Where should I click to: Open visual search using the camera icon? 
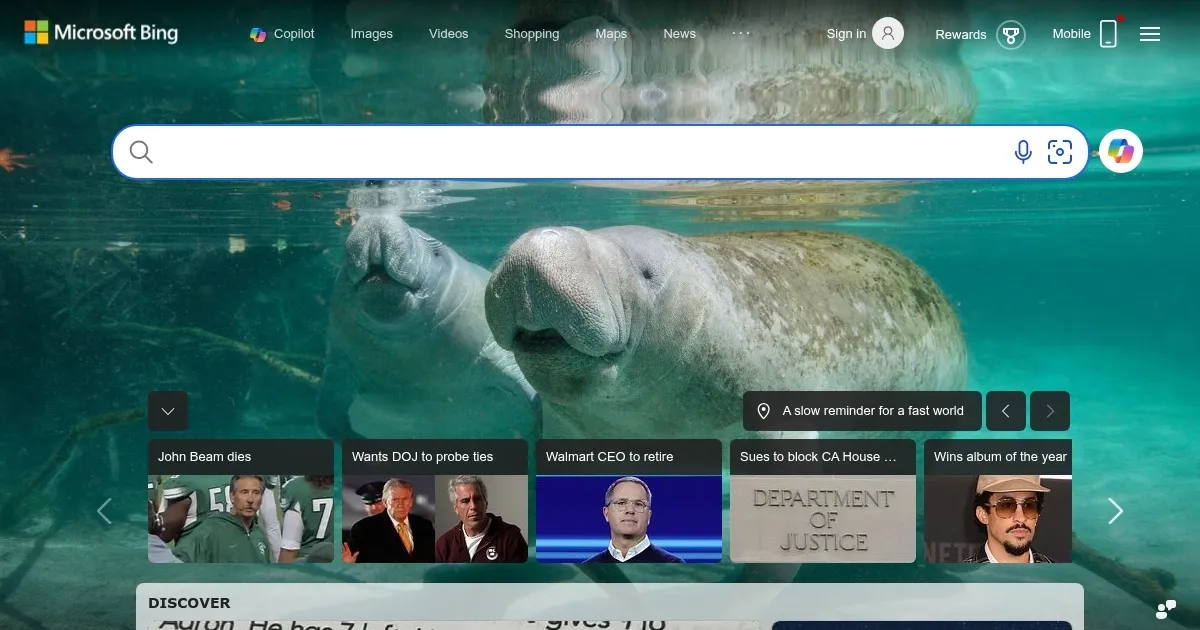(x=1060, y=151)
